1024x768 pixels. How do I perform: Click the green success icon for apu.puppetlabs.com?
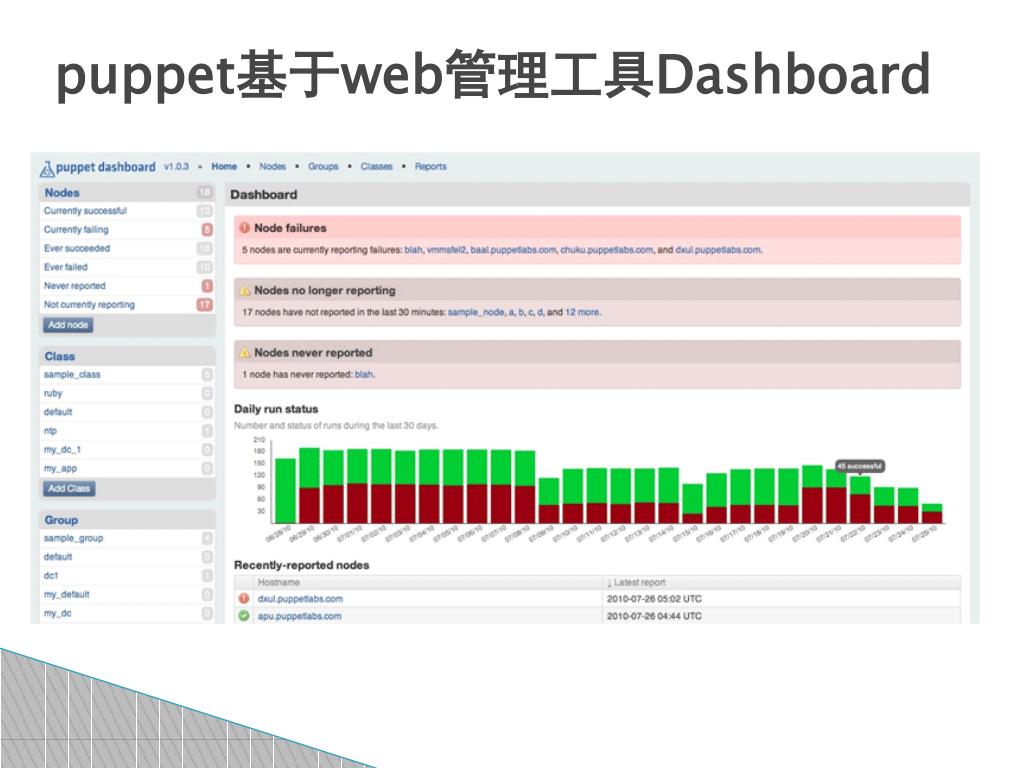244,616
